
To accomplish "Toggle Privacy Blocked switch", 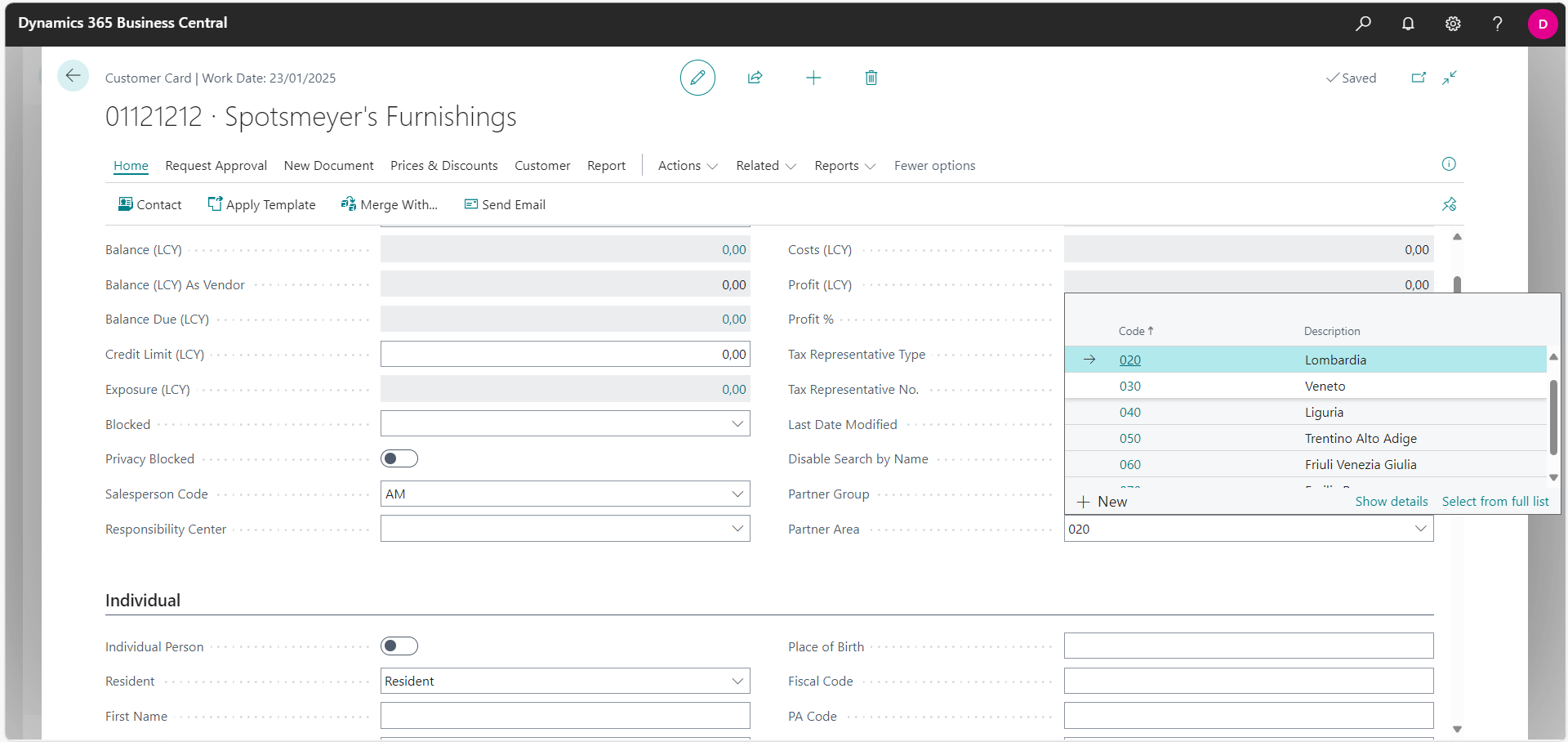I will pyautogui.click(x=399, y=458).
